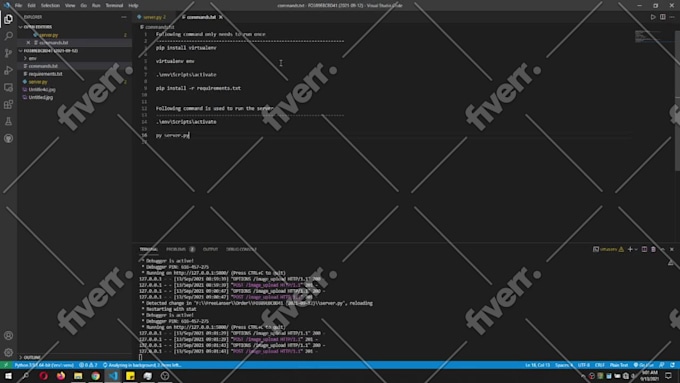Open Firefox from the Windows taskbar

click(x=61, y=376)
